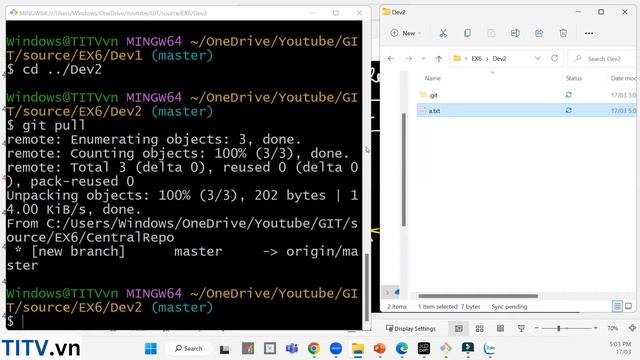The image size is (640, 360).
Task: Click the EX6 breadcrumb in address bar
Action: point(476,58)
